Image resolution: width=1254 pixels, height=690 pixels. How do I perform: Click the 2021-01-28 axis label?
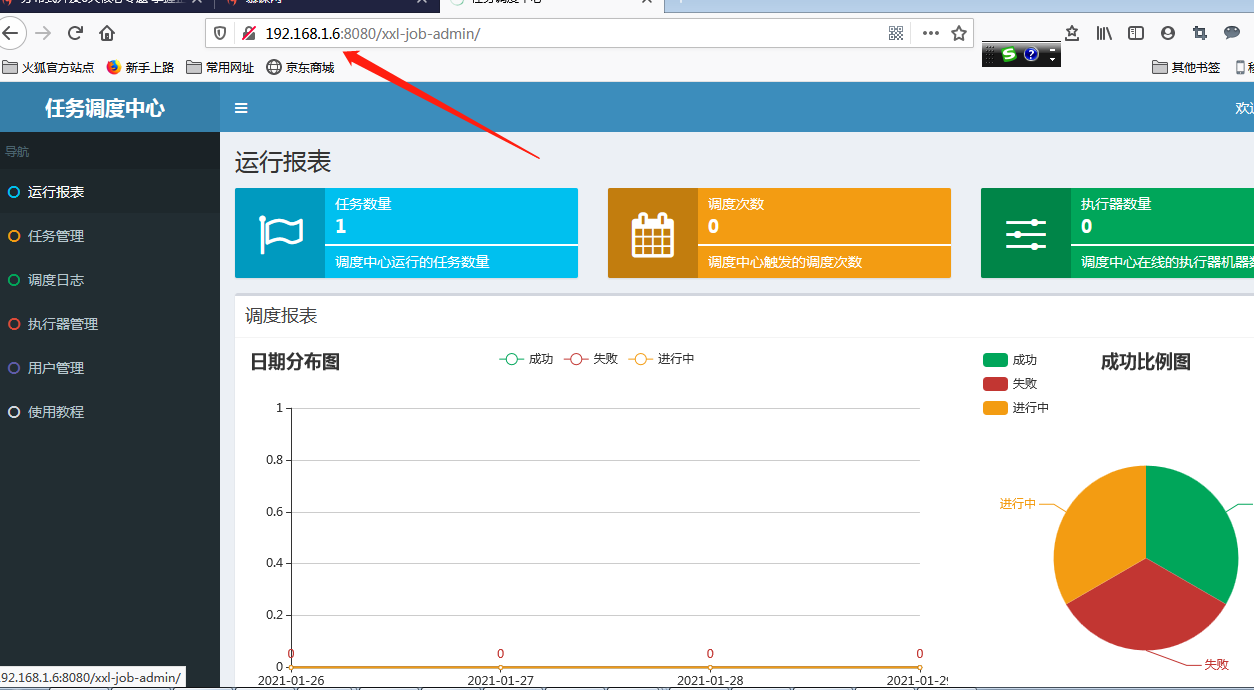710,680
